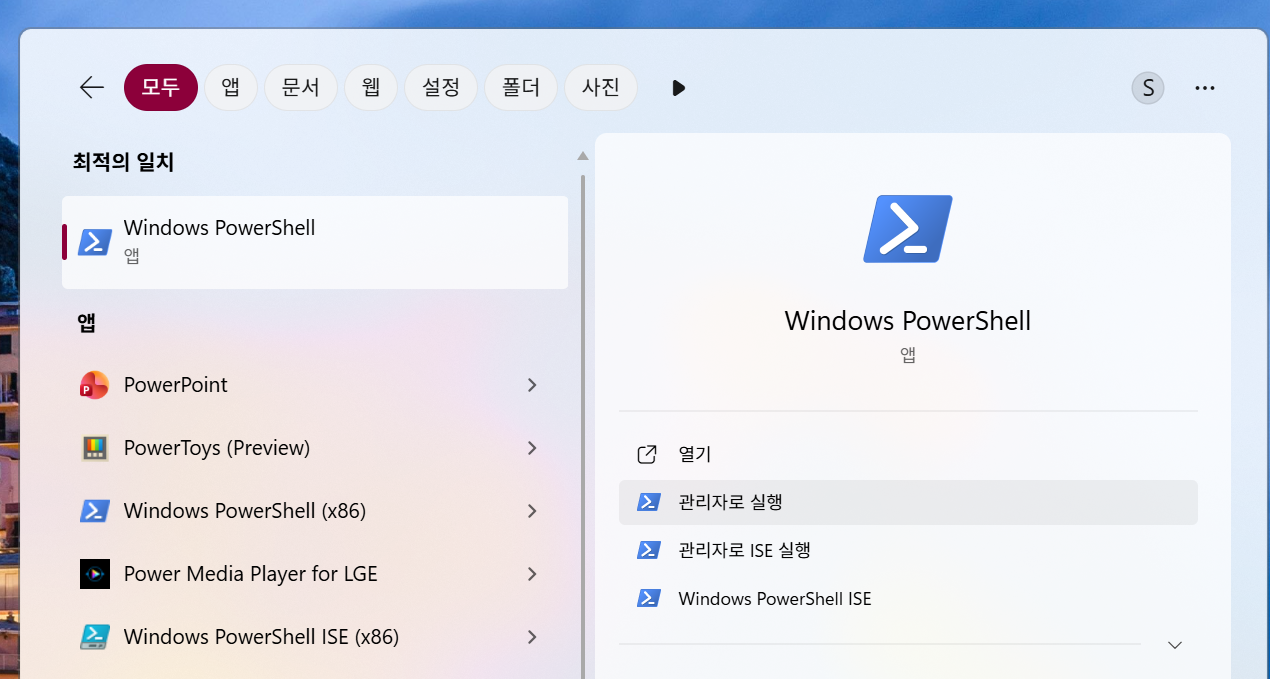The height and width of the screenshot is (679, 1270).
Task: Expand the Windows PowerShell (x86) chevron
Action: 532,511
